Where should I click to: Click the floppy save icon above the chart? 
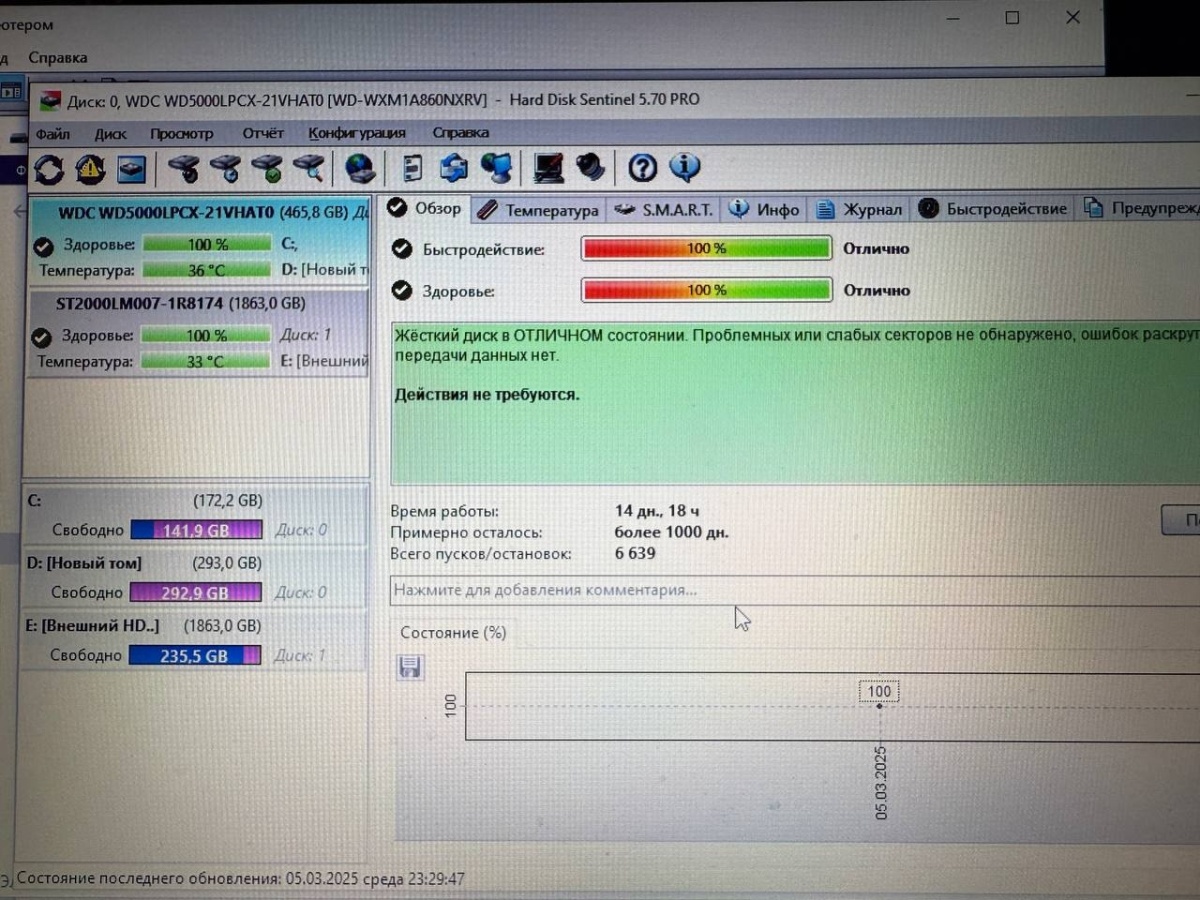[x=411, y=667]
